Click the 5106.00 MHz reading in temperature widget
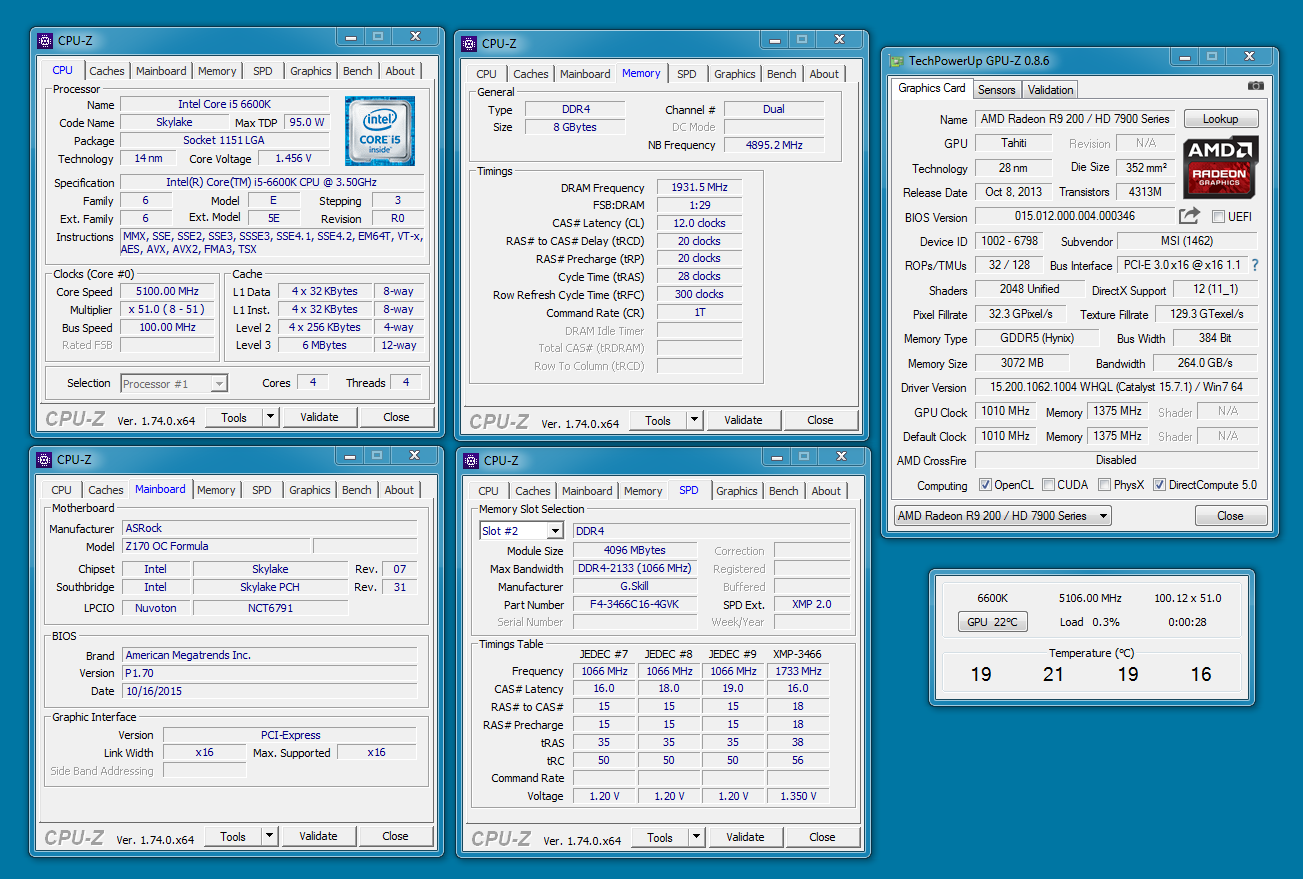Viewport: 1303px width, 879px height. (x=1090, y=598)
